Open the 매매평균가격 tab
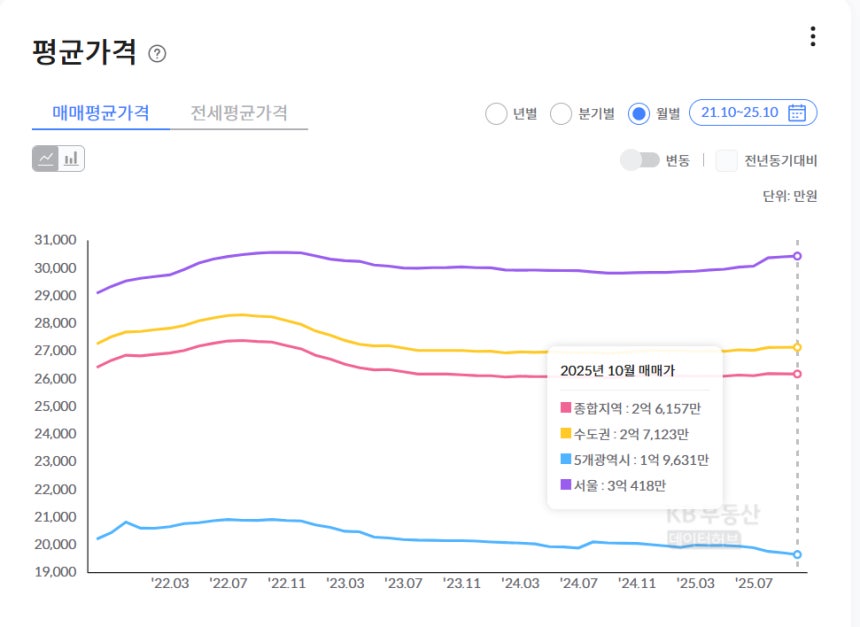The image size is (860, 627). click(x=101, y=113)
